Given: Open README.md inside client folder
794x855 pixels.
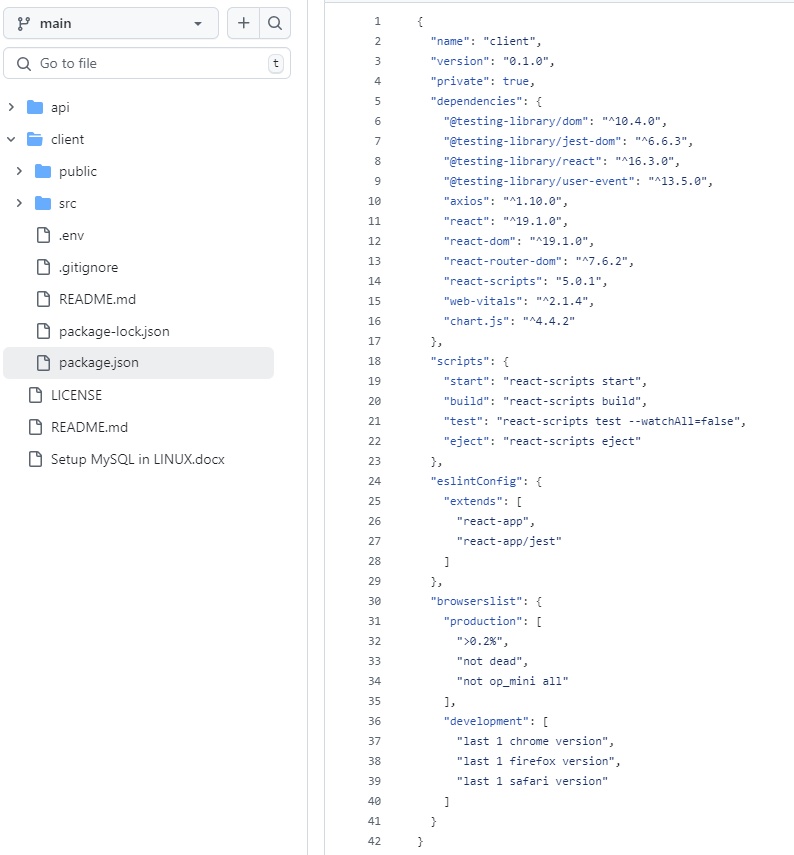Looking at the screenshot, I should (97, 299).
